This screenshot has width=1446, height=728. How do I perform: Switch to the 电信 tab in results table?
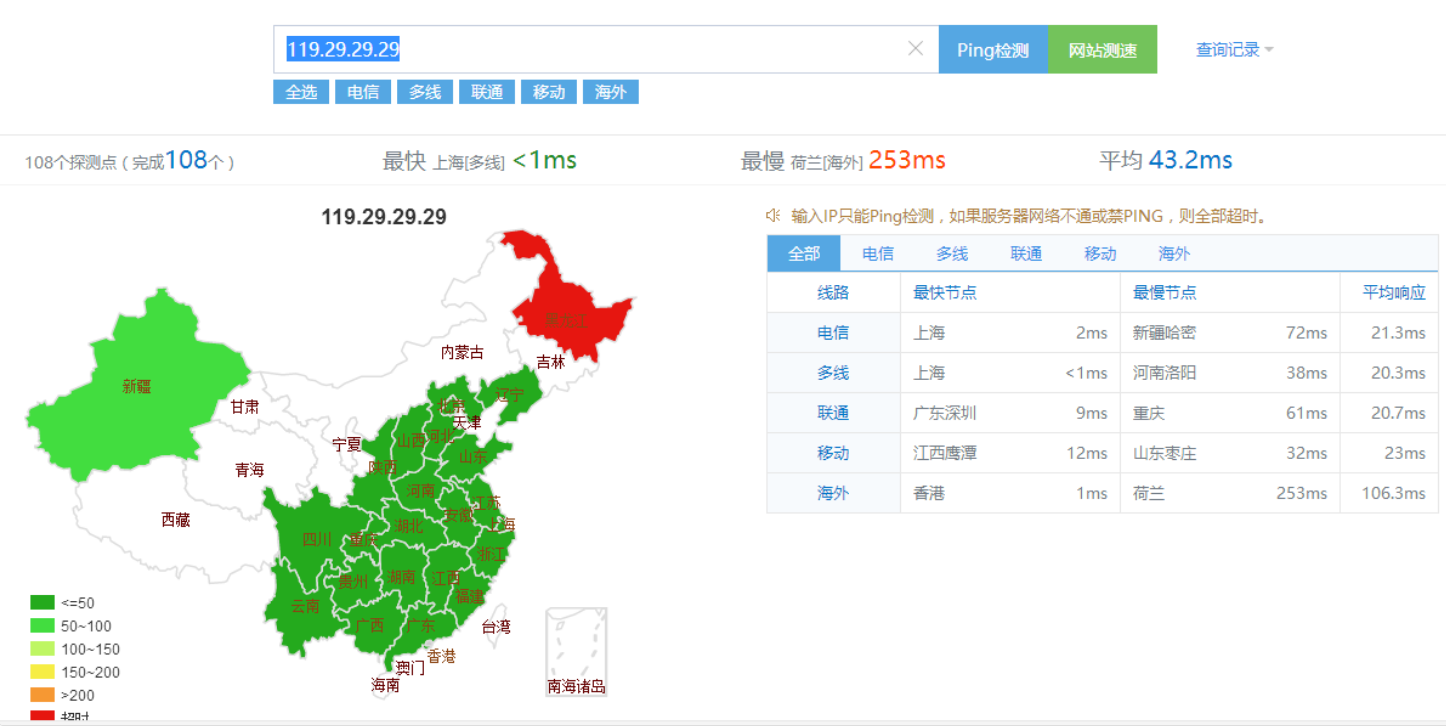pos(878,254)
